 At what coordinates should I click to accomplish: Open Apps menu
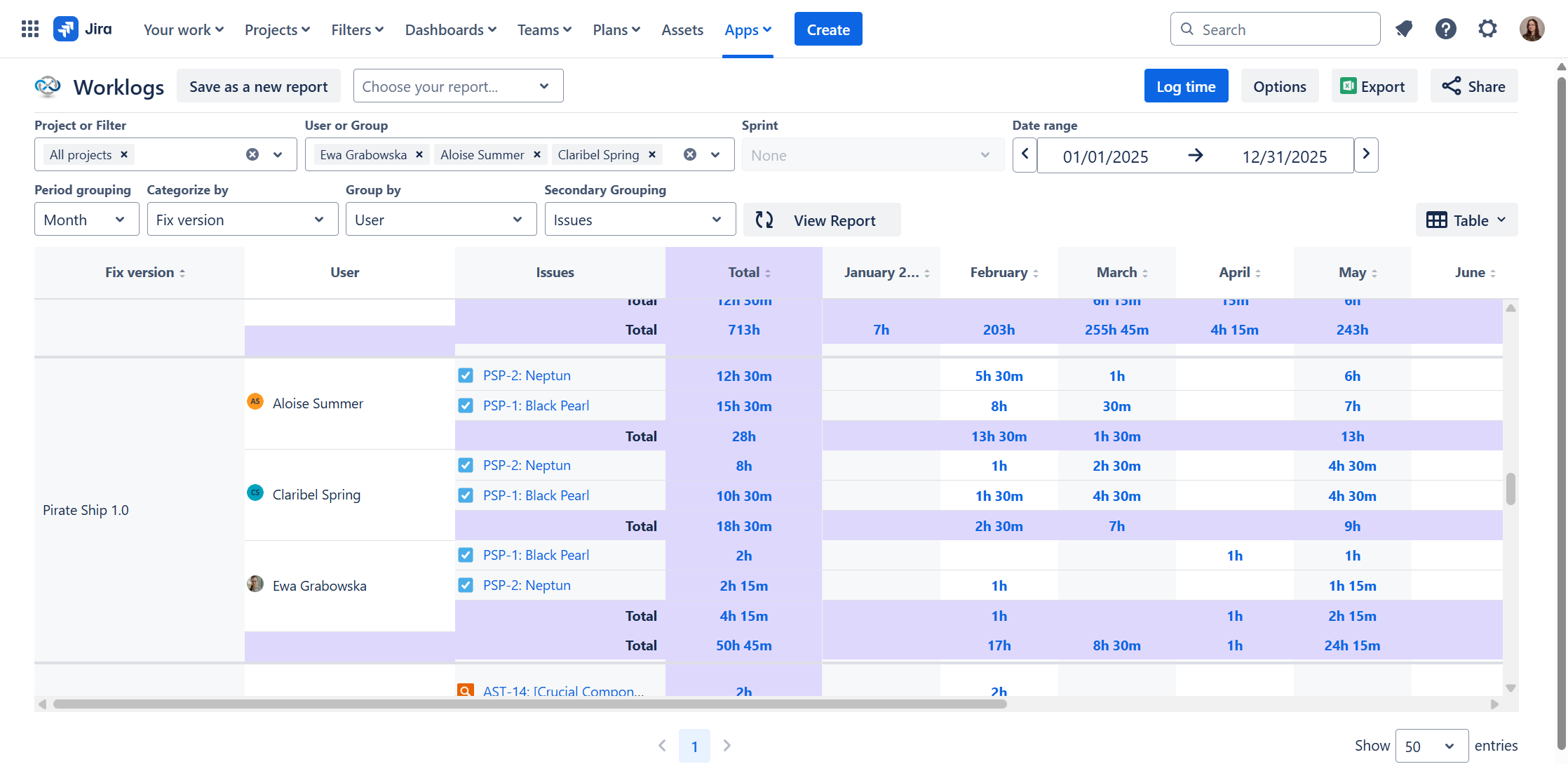[x=748, y=29]
